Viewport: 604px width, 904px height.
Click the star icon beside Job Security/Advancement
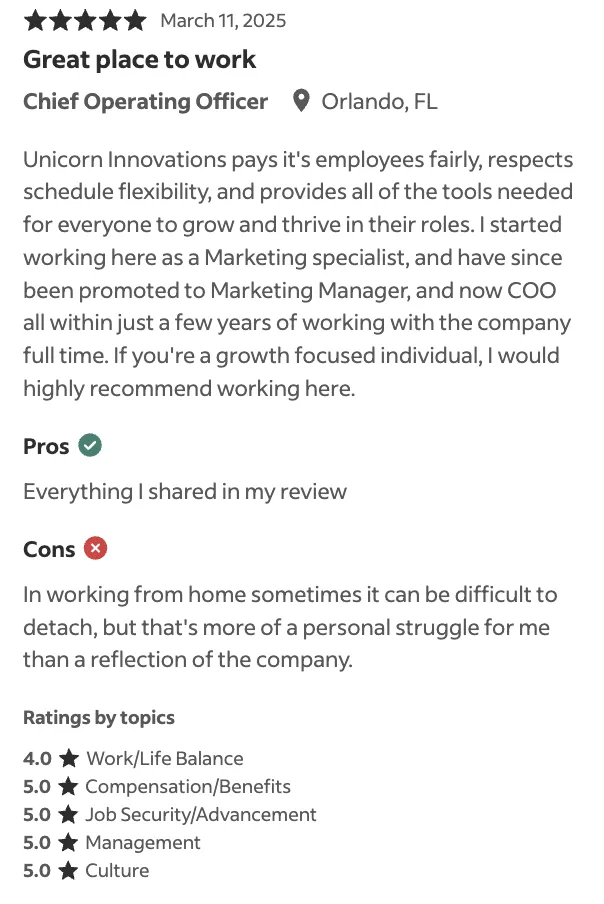pyautogui.click(x=69, y=815)
